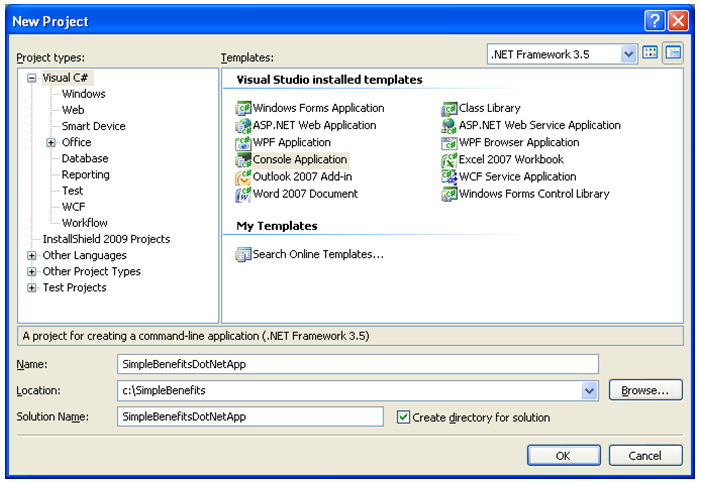Collapse the Visual C# tree node
Image resolution: width=701 pixels, height=484 pixels.
[x=31, y=78]
